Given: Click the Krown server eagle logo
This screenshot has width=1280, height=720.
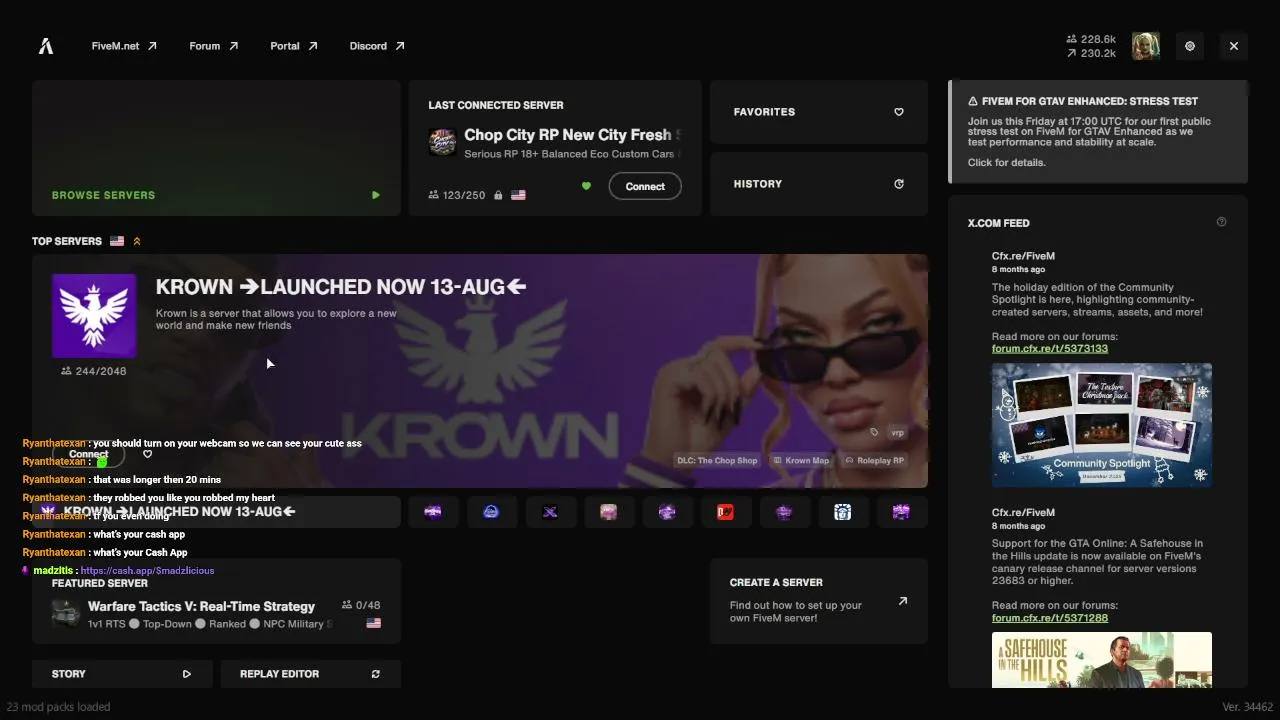Looking at the screenshot, I should click(x=94, y=316).
